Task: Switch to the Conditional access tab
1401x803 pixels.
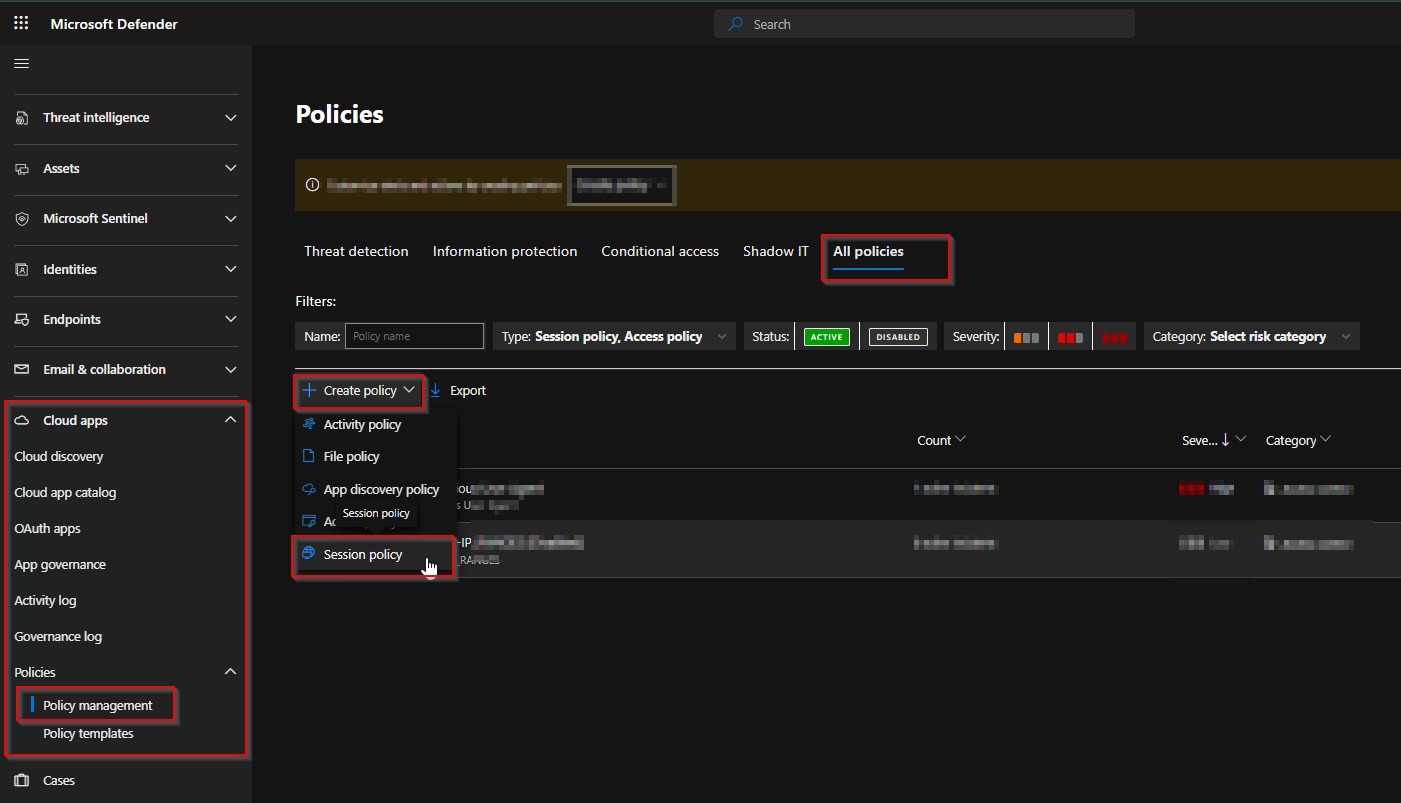Action: pyautogui.click(x=660, y=251)
